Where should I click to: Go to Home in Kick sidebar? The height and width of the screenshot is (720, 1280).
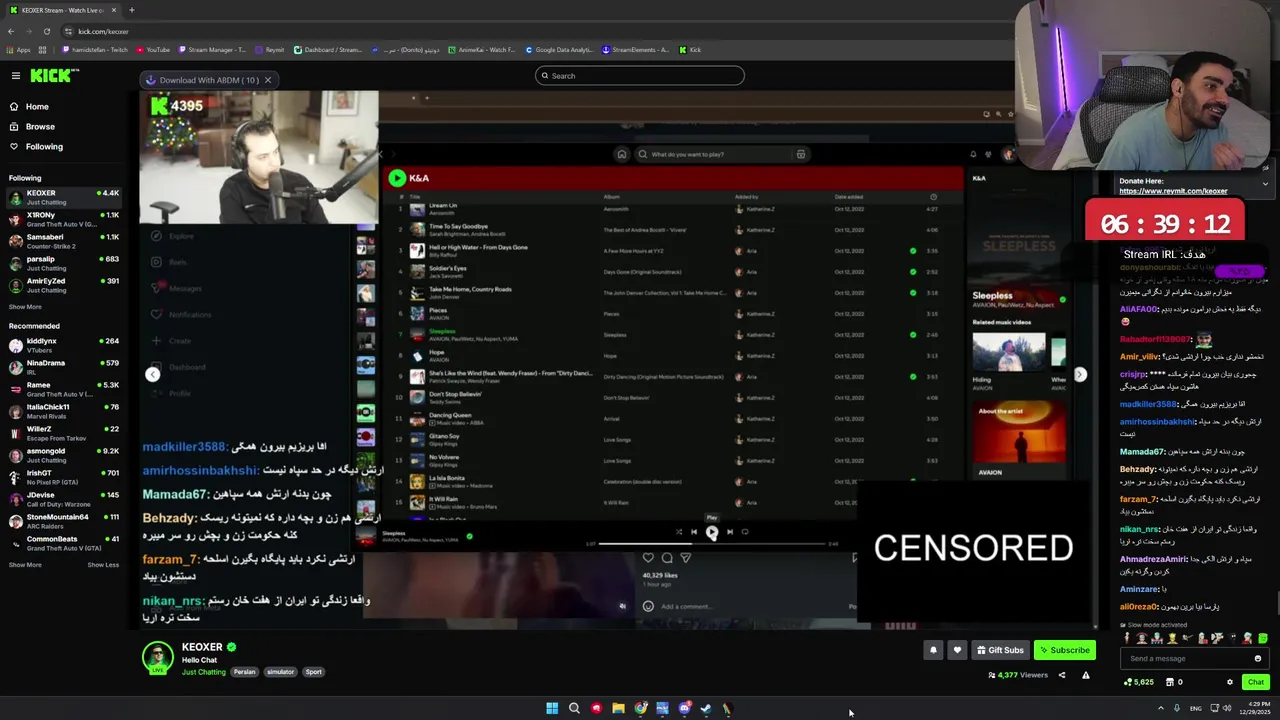point(37,107)
